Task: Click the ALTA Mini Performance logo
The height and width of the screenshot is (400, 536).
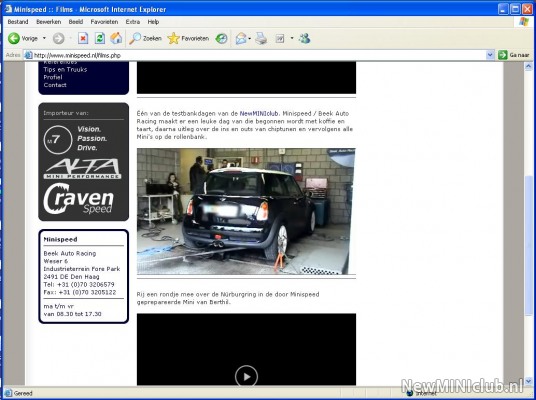Action: pos(82,169)
